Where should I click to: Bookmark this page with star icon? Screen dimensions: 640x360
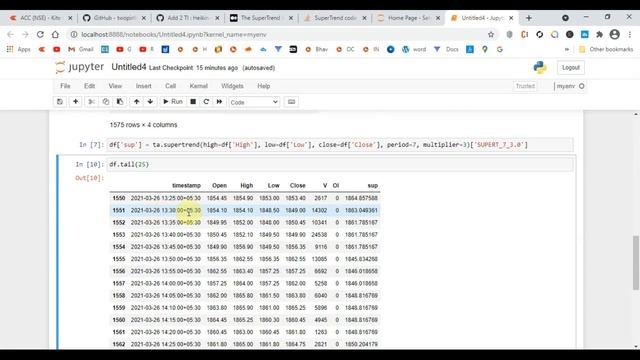[491, 35]
